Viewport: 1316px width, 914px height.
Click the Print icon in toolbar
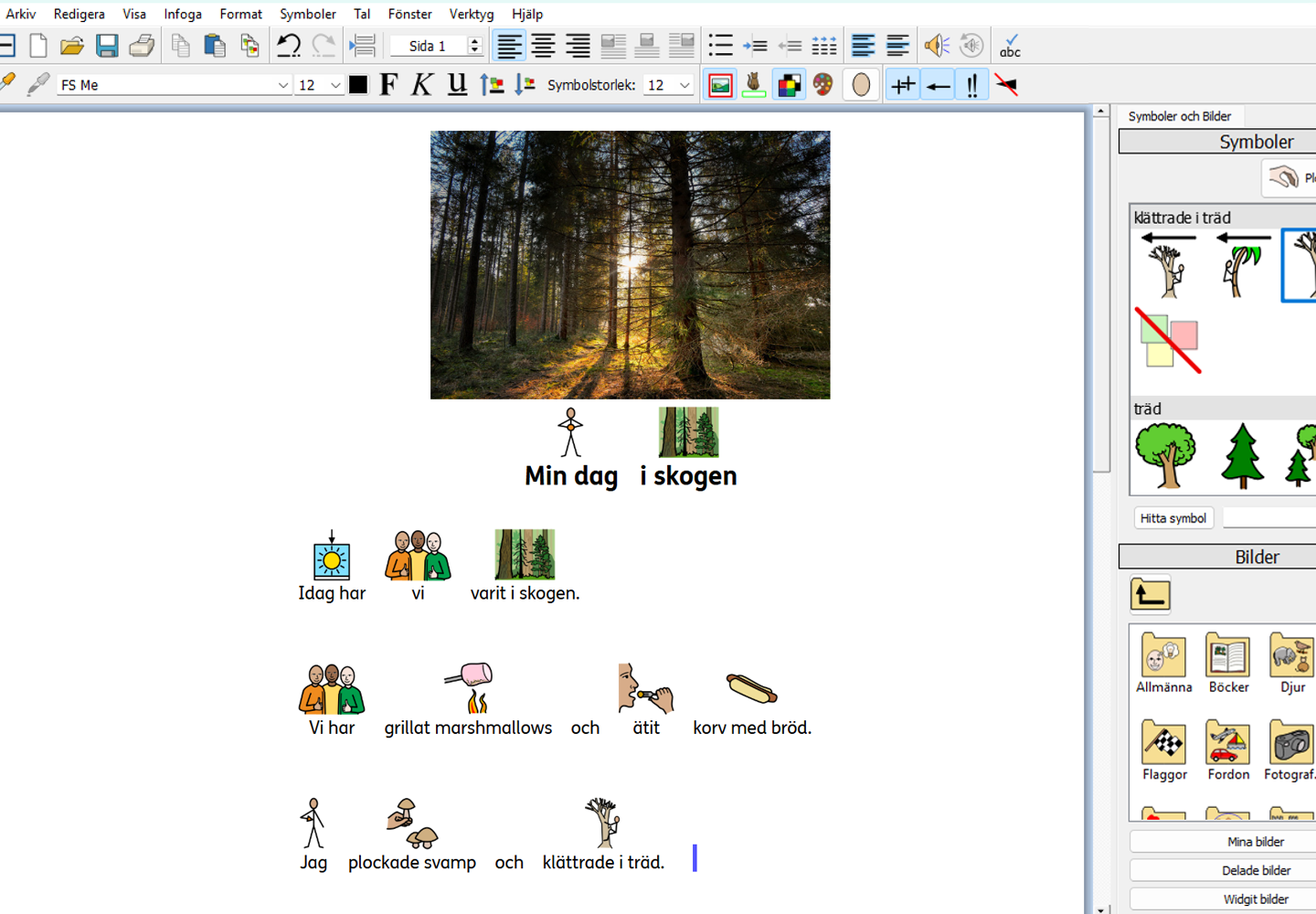pos(142,46)
